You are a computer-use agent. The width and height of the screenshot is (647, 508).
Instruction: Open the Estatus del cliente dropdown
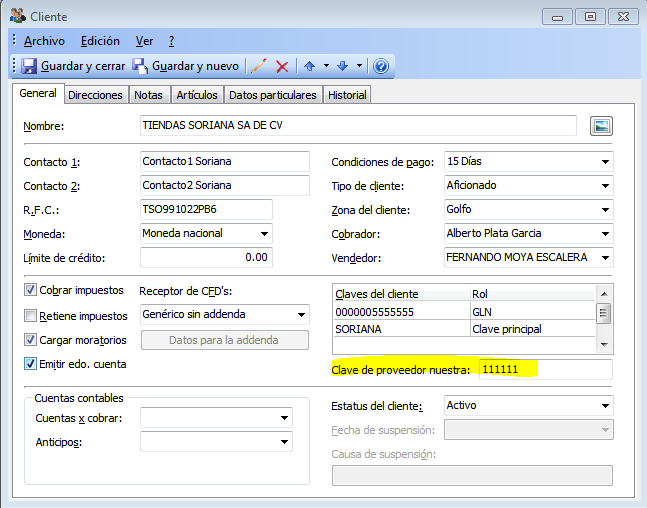pos(605,406)
